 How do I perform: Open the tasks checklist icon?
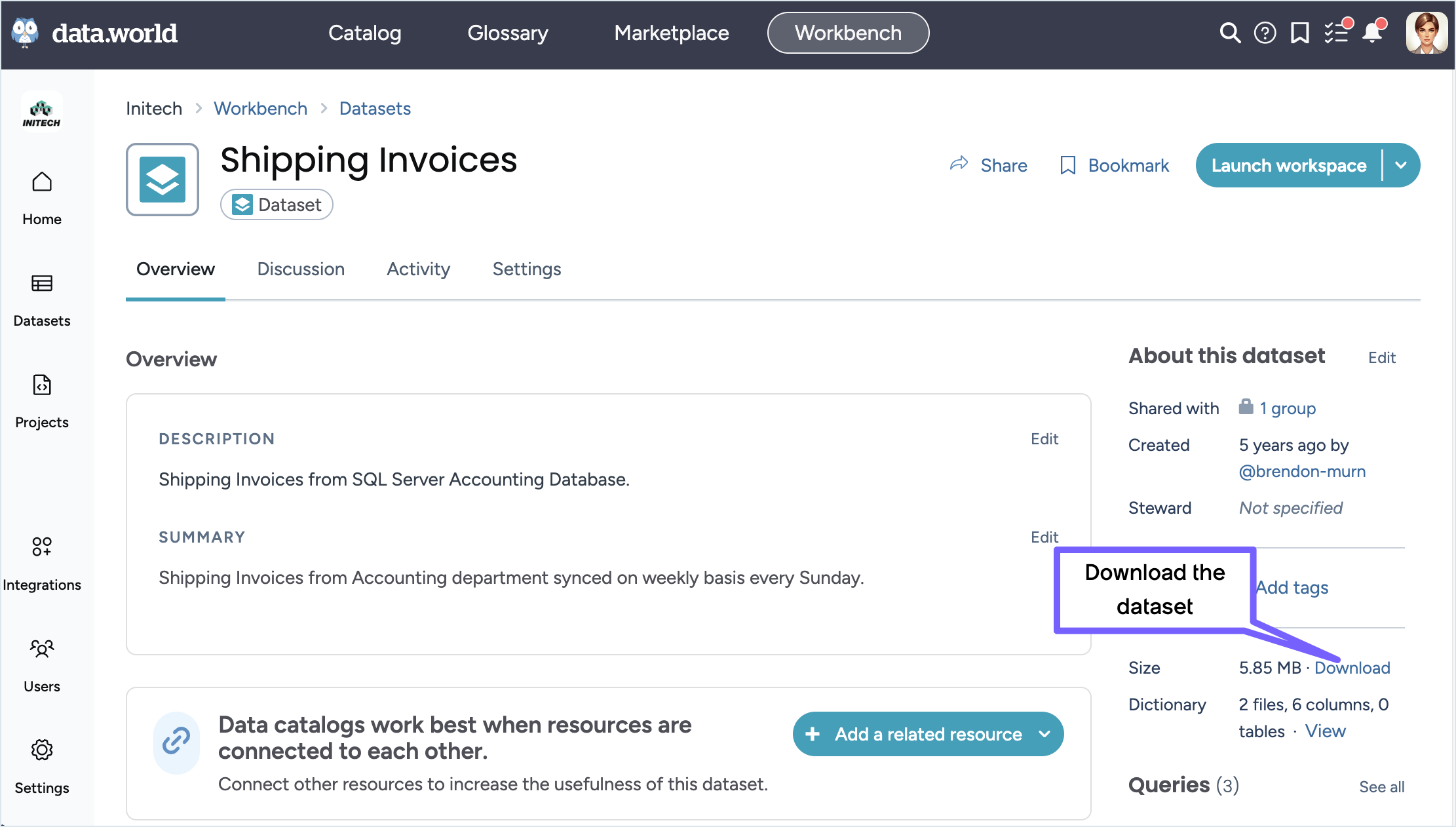(x=1337, y=31)
